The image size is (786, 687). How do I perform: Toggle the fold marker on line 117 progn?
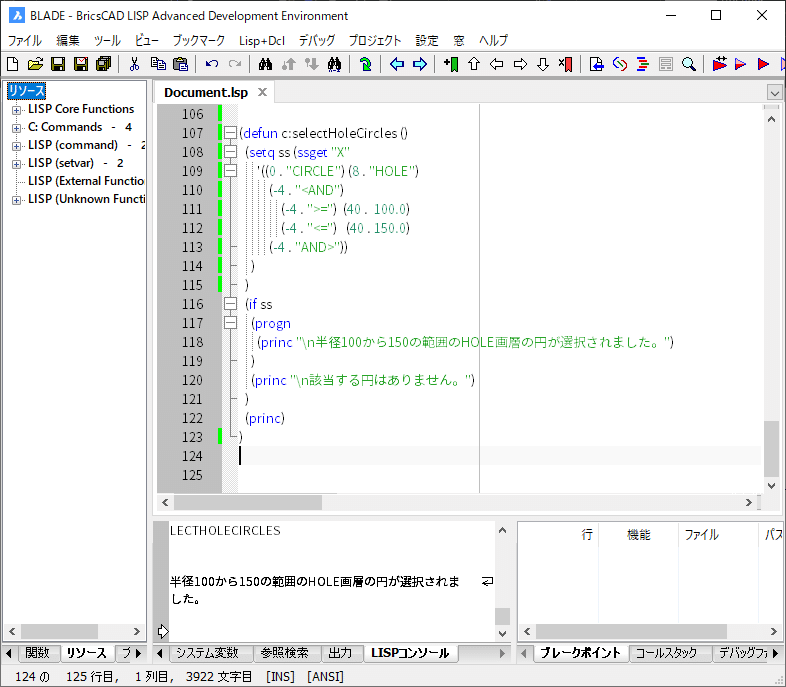pos(230,323)
